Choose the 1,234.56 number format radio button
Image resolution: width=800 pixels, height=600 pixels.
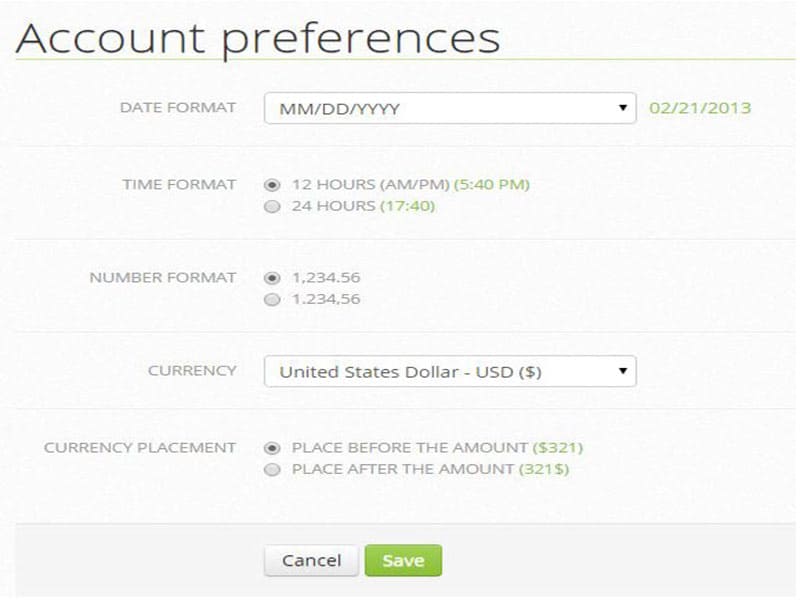(272, 278)
